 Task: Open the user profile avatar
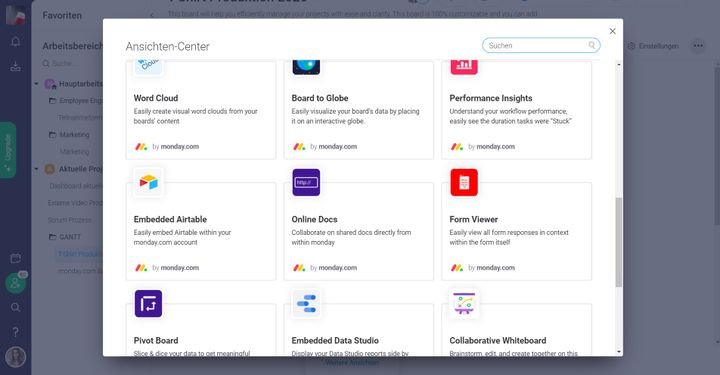pos(15,357)
